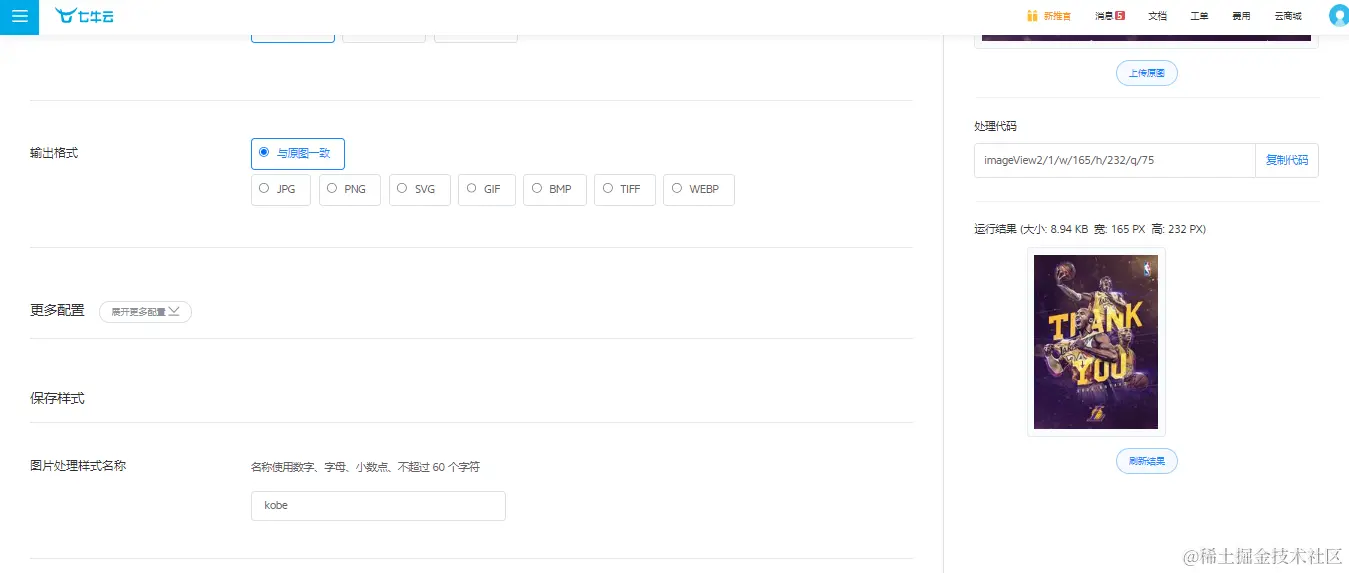Open 消息 messages in top navigation

pyautogui.click(x=1104, y=16)
